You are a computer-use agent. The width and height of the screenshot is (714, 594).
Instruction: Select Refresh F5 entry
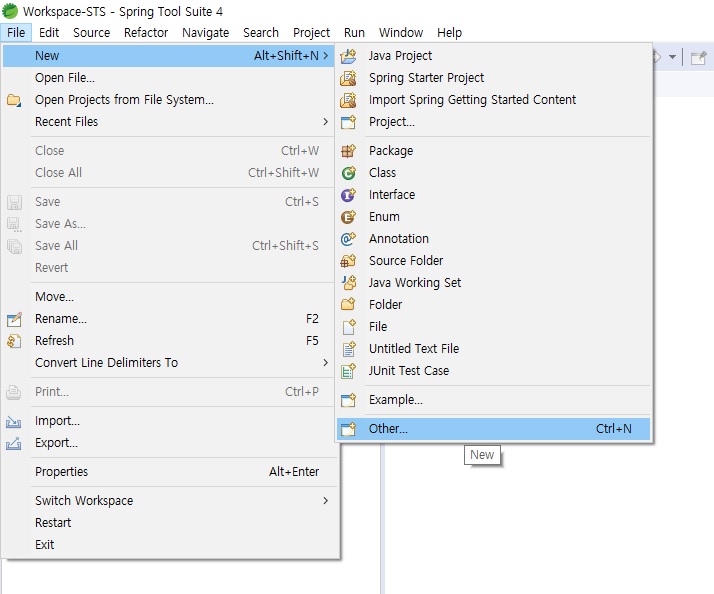pos(168,341)
